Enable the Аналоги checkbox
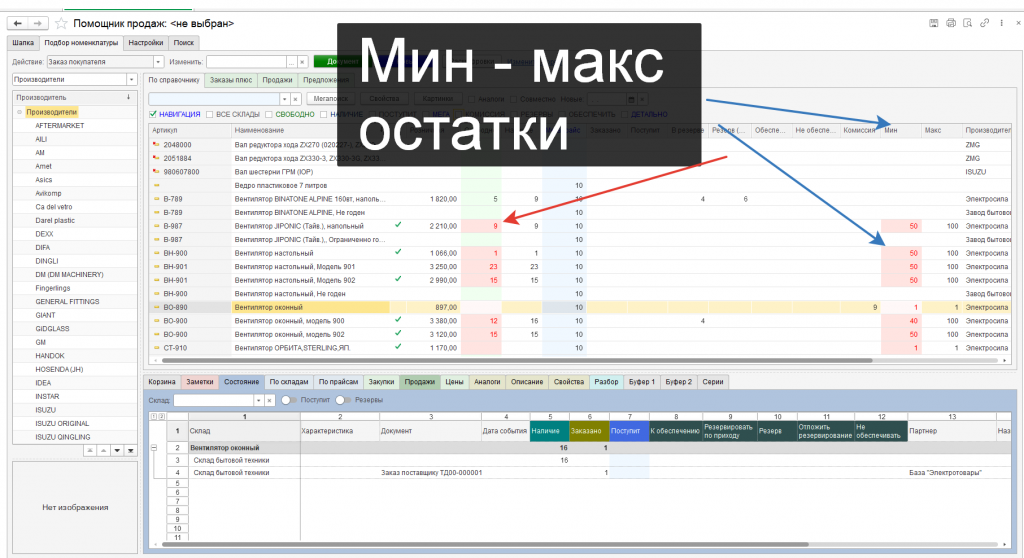 471,99
